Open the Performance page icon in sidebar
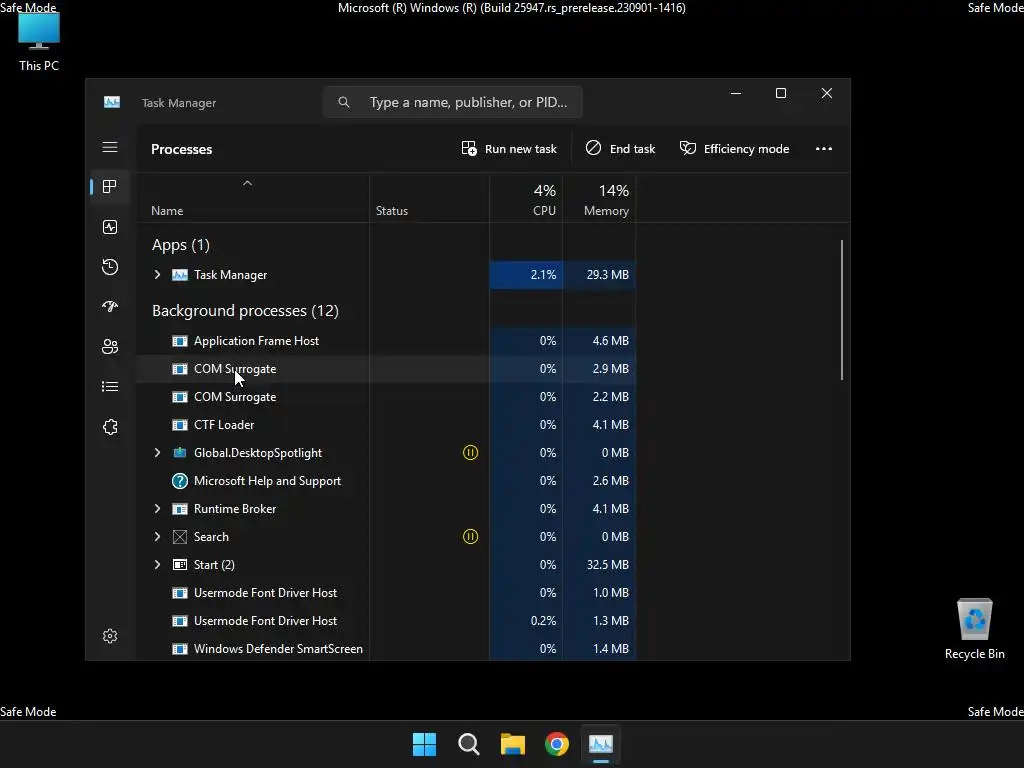Viewport: 1024px width, 768px height. coord(110,227)
